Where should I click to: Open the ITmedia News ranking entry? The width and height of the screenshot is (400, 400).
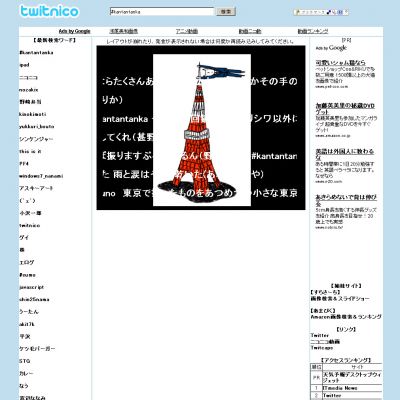(340, 388)
